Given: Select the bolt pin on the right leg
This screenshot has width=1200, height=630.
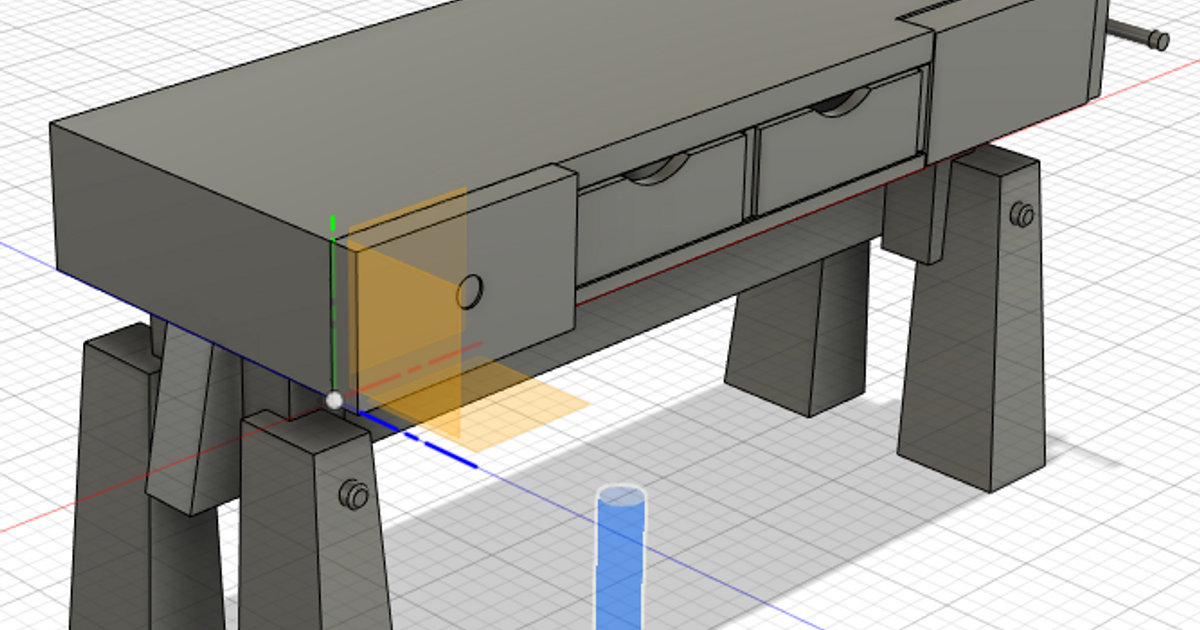Looking at the screenshot, I should point(1022,213).
